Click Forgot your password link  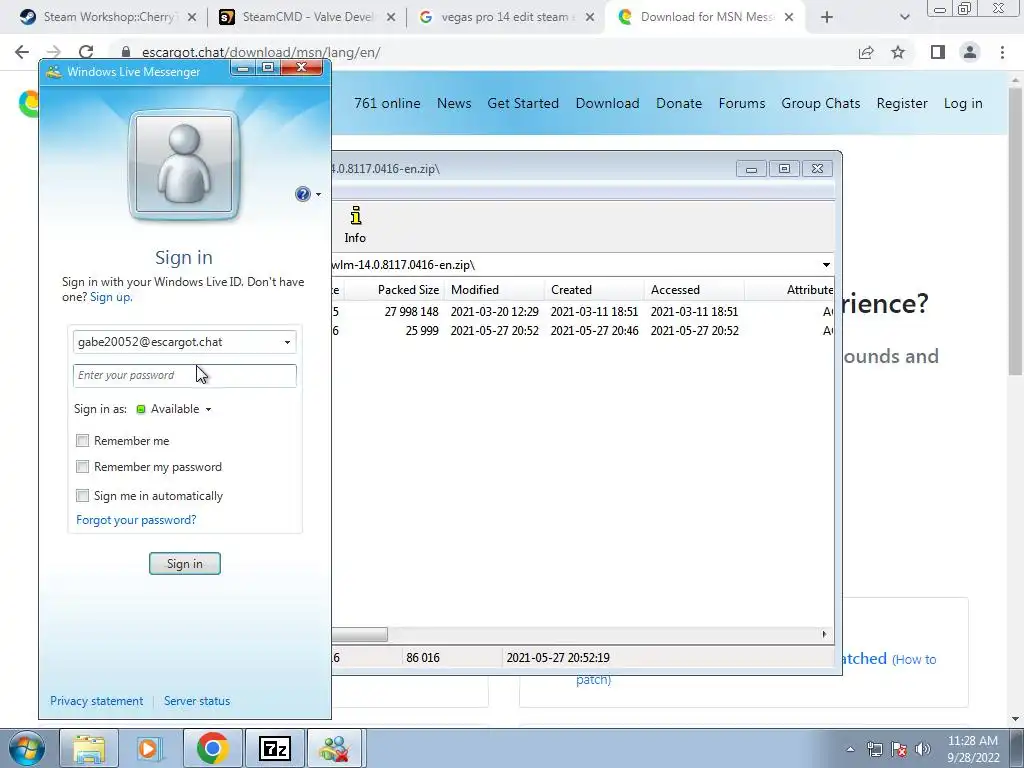[136, 520]
